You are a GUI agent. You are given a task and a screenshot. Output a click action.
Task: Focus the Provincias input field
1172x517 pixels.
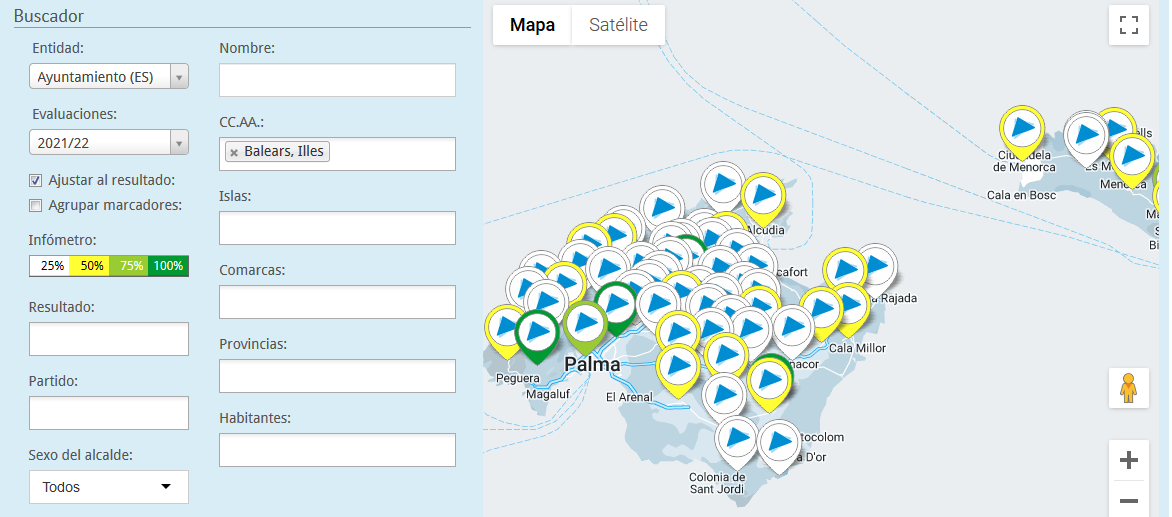(337, 376)
